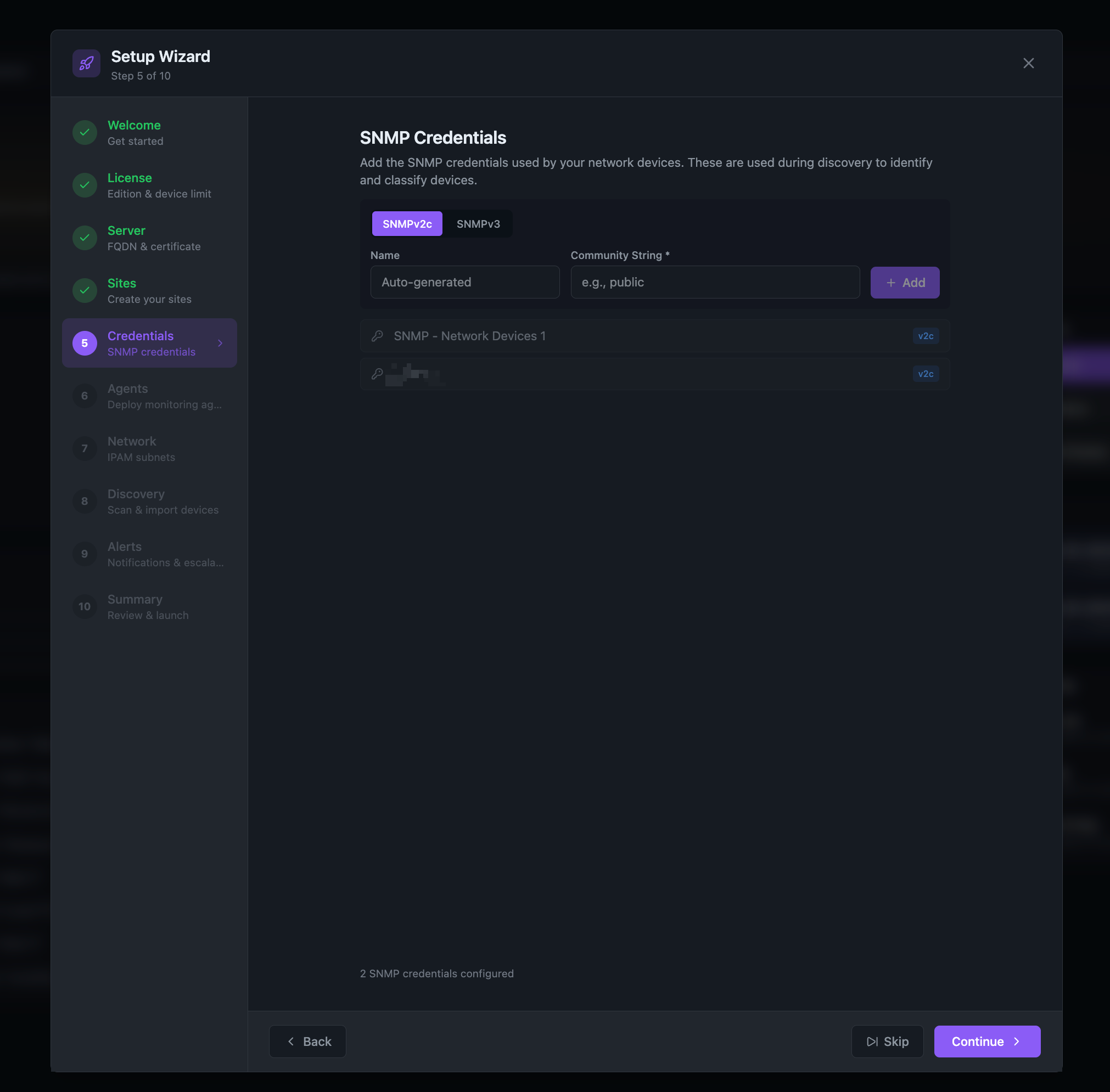Go to the Summary review and launch step
This screenshot has width=1110, height=1092.
pos(149,606)
